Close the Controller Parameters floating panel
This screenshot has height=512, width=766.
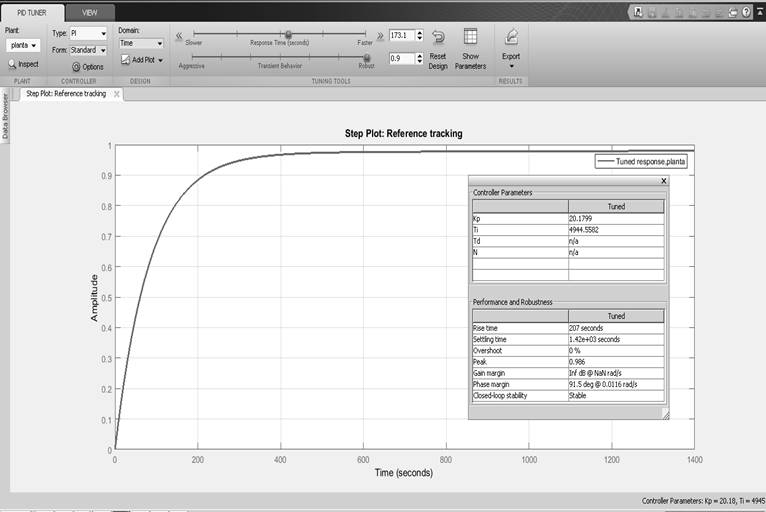(663, 181)
